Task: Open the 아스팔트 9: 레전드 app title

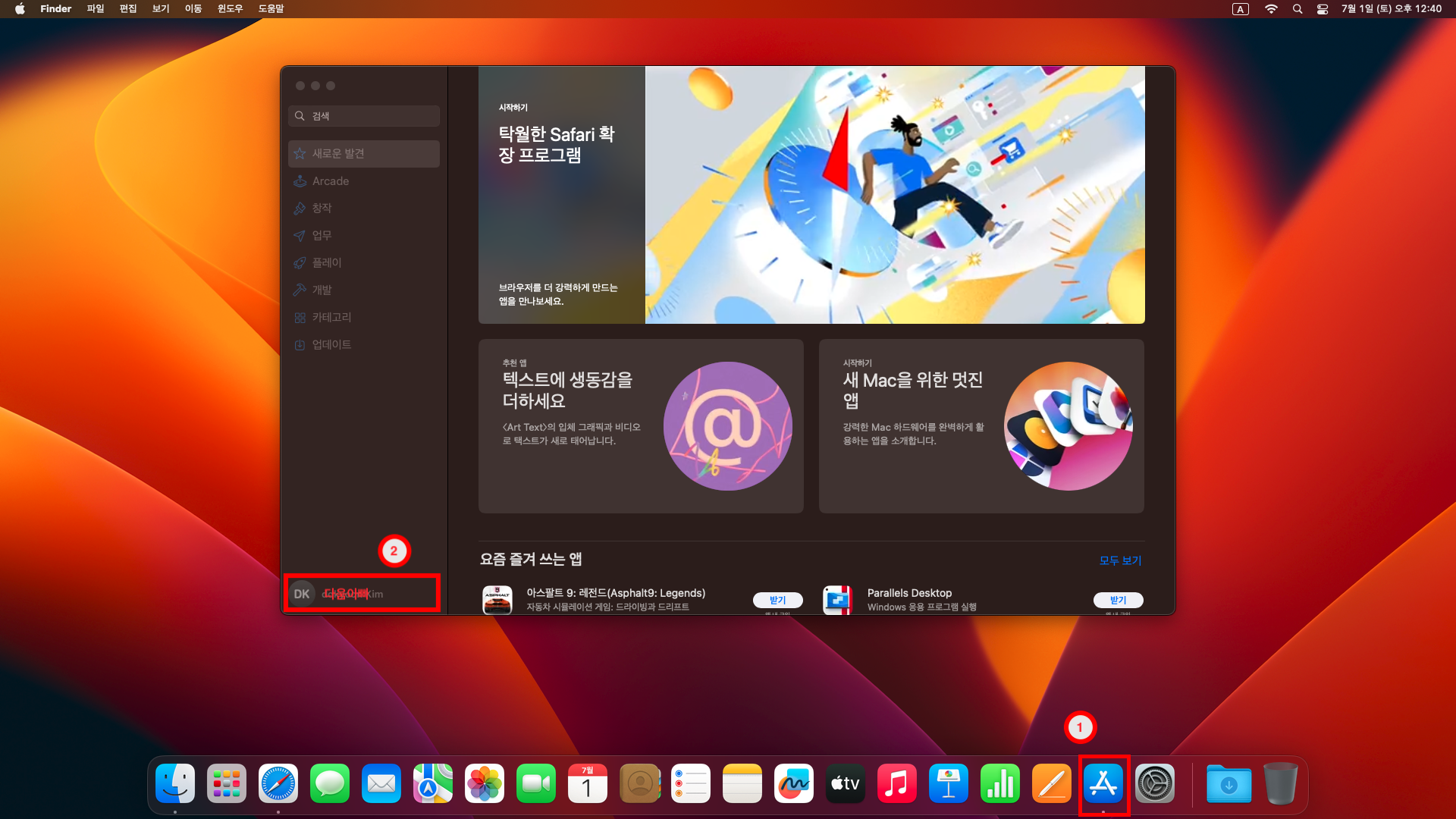Action: click(616, 593)
